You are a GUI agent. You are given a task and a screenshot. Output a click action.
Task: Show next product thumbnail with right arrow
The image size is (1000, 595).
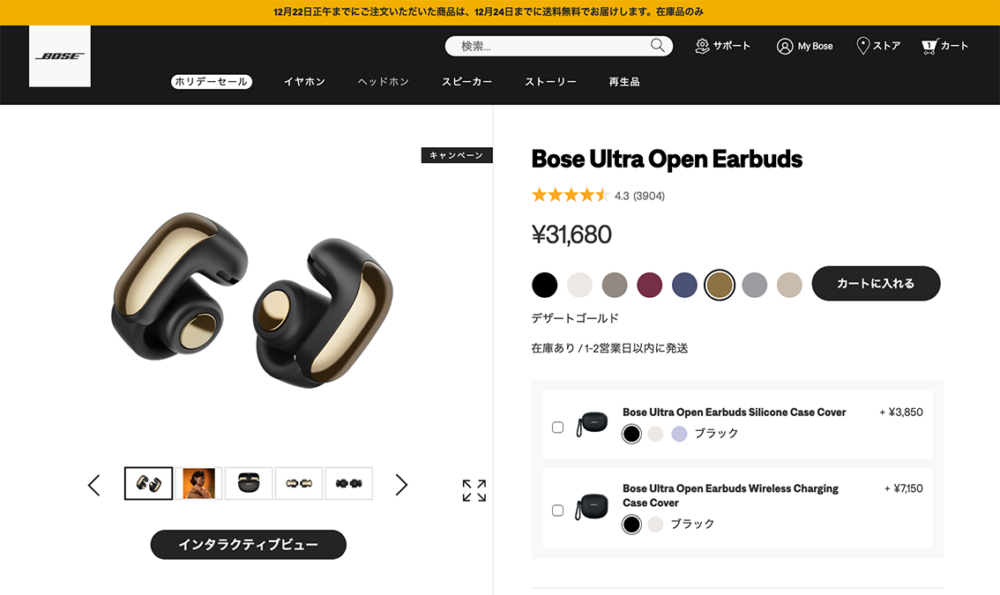401,485
